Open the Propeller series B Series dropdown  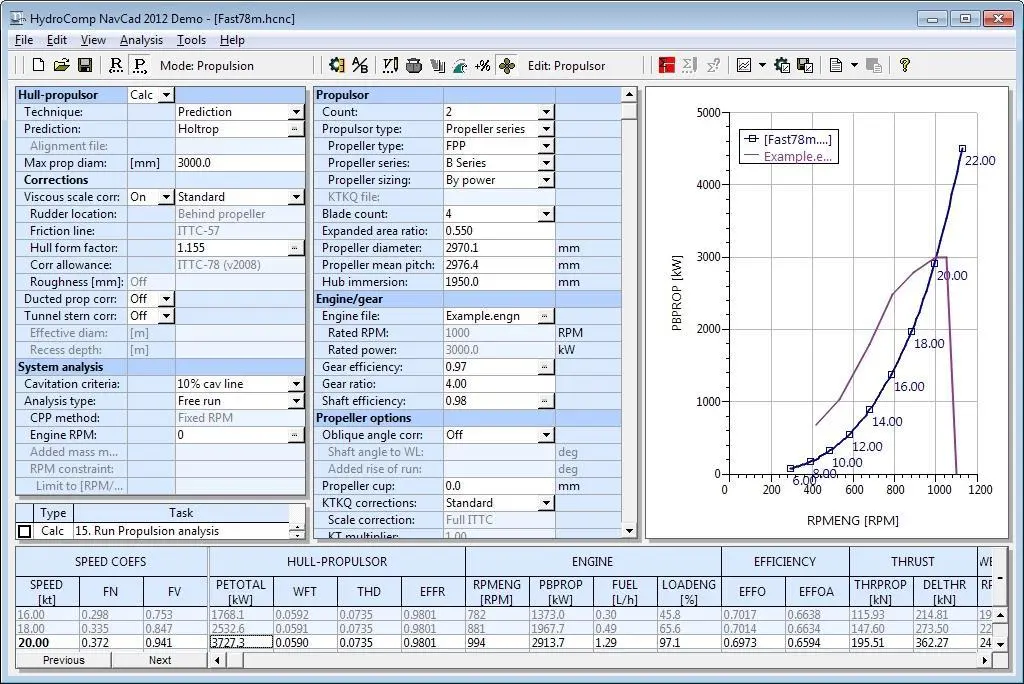click(x=547, y=163)
